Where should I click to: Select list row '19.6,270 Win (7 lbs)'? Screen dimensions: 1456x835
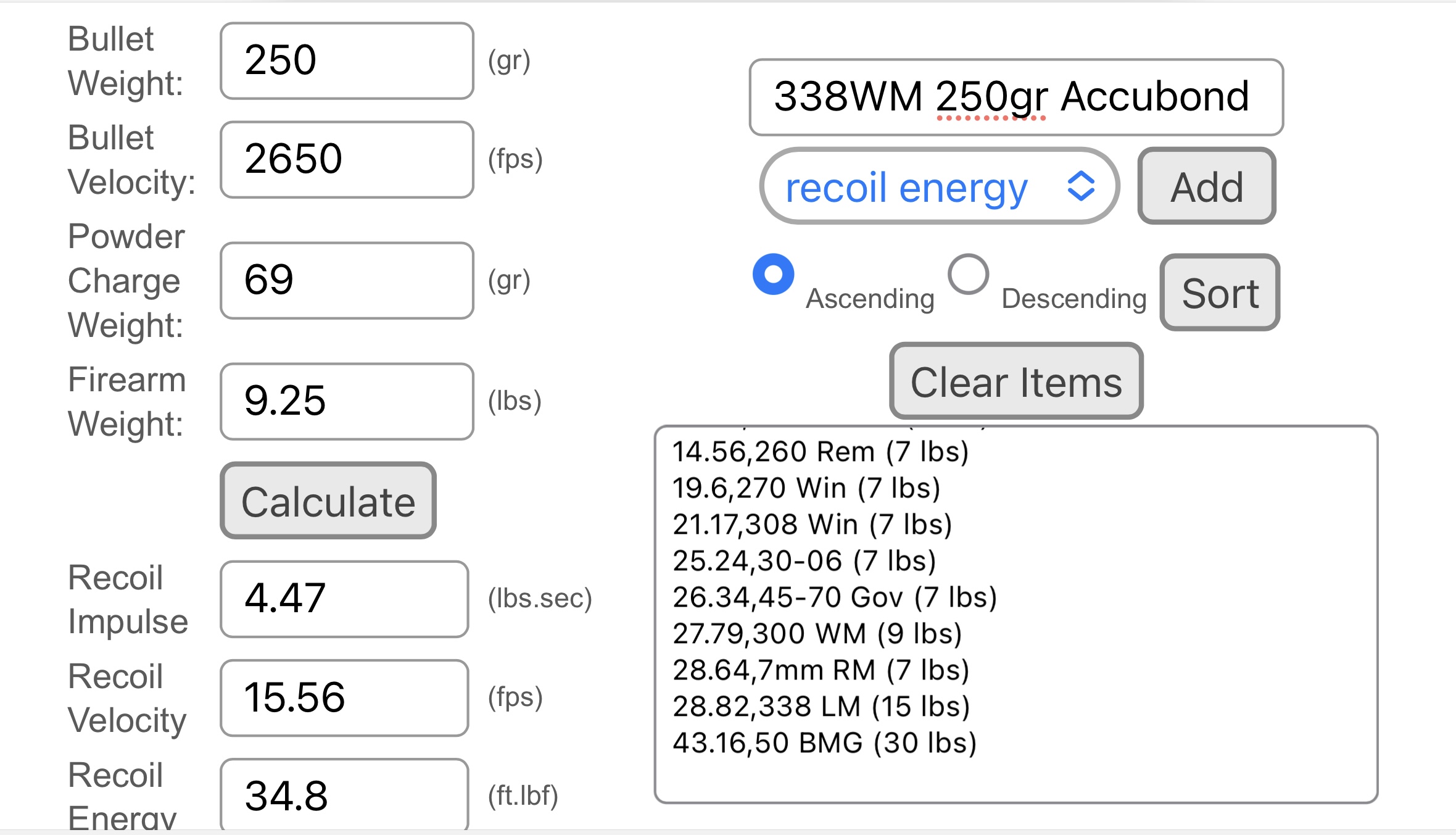click(806, 488)
